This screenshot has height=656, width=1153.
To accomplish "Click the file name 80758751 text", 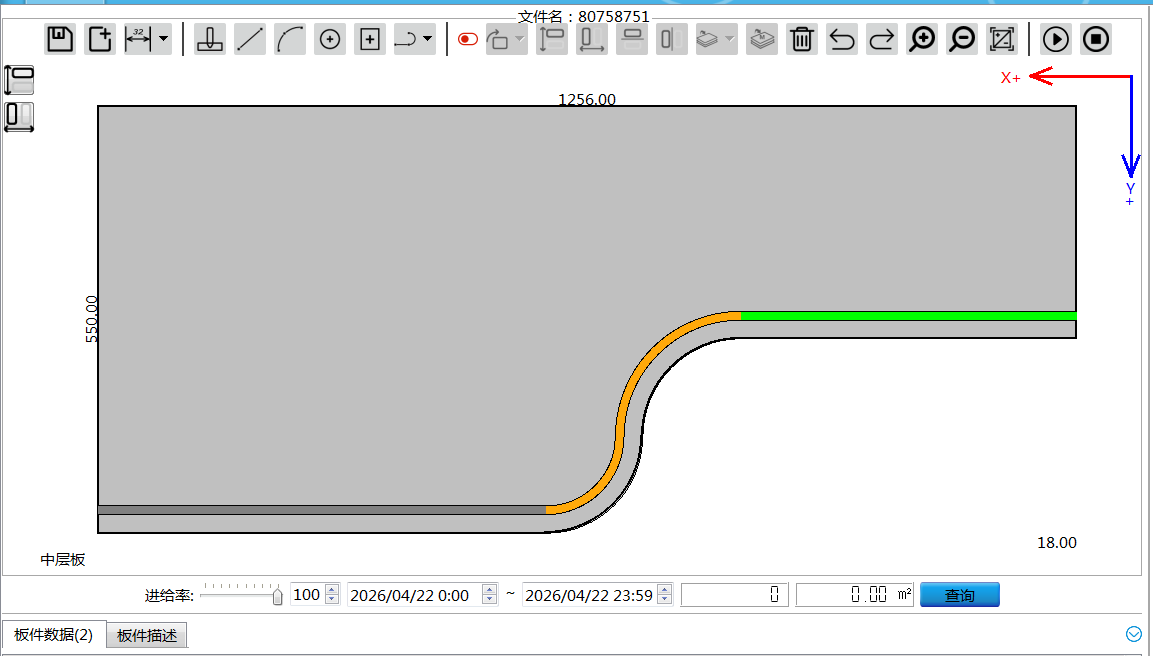I will tap(613, 16).
